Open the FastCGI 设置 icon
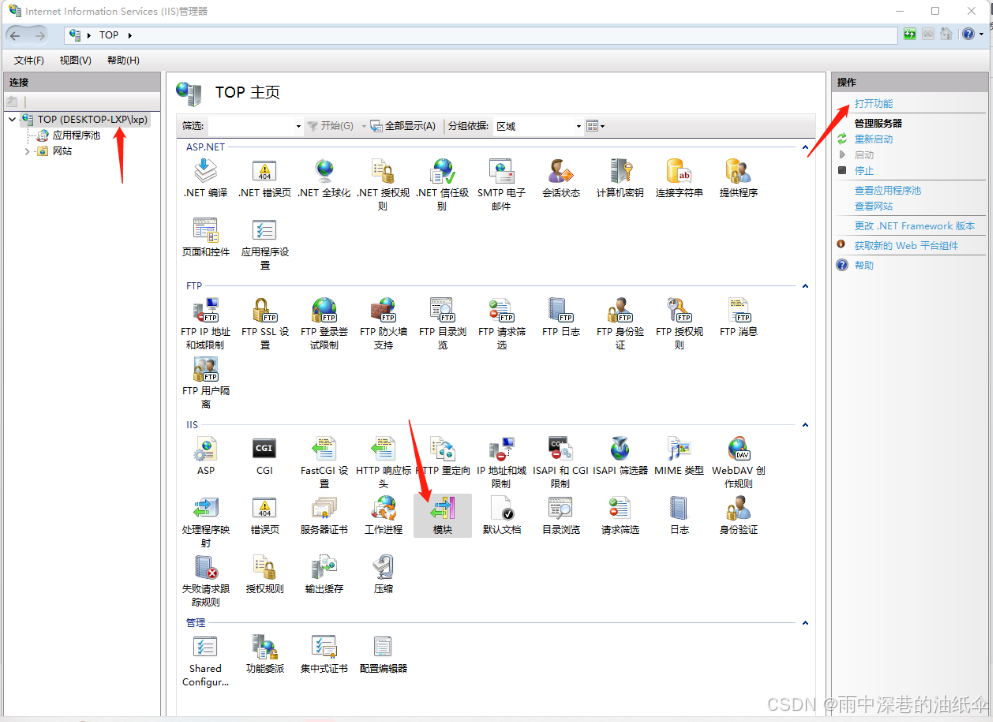The width and height of the screenshot is (993, 722). (x=324, y=448)
